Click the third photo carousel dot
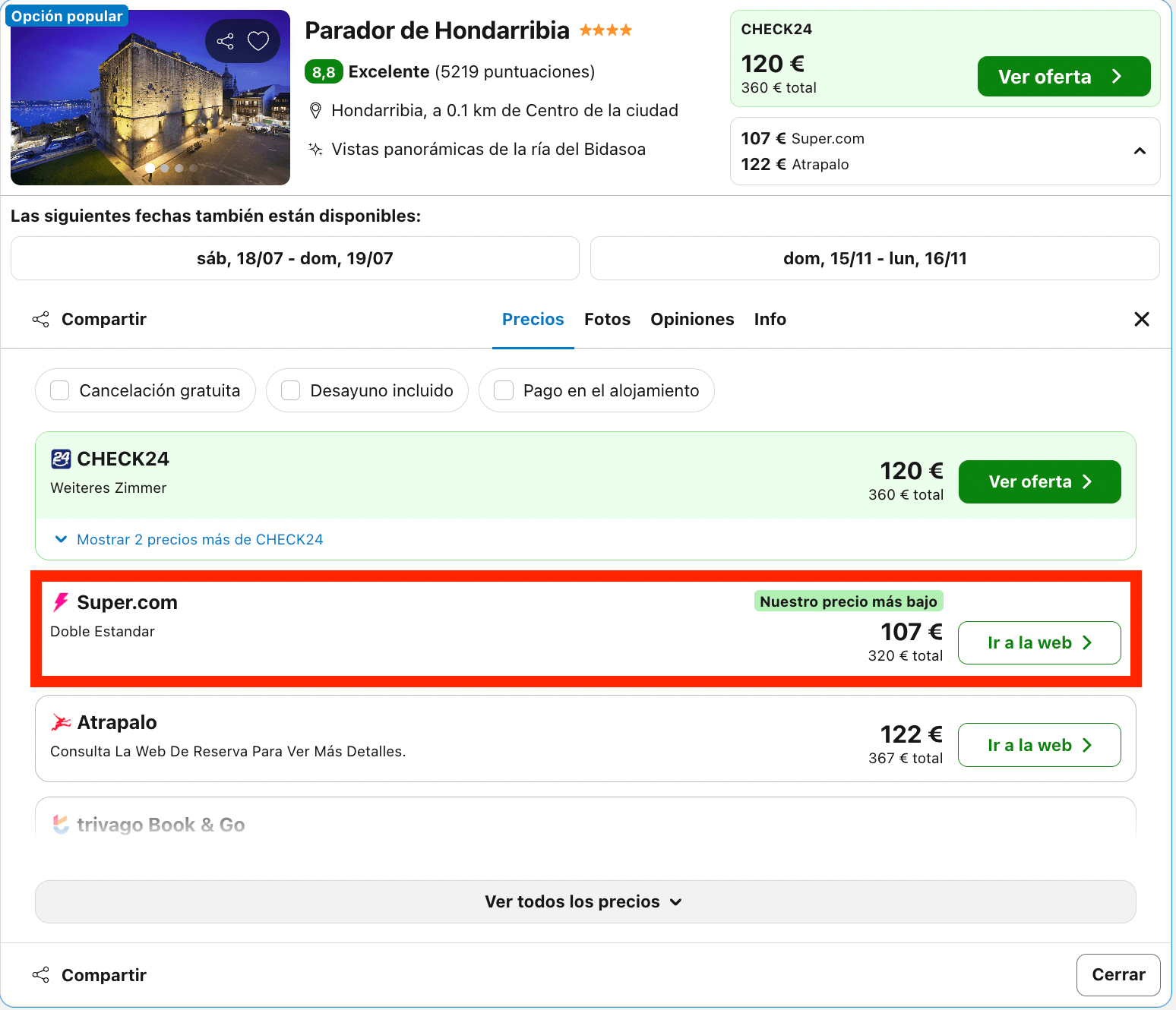 click(x=179, y=168)
